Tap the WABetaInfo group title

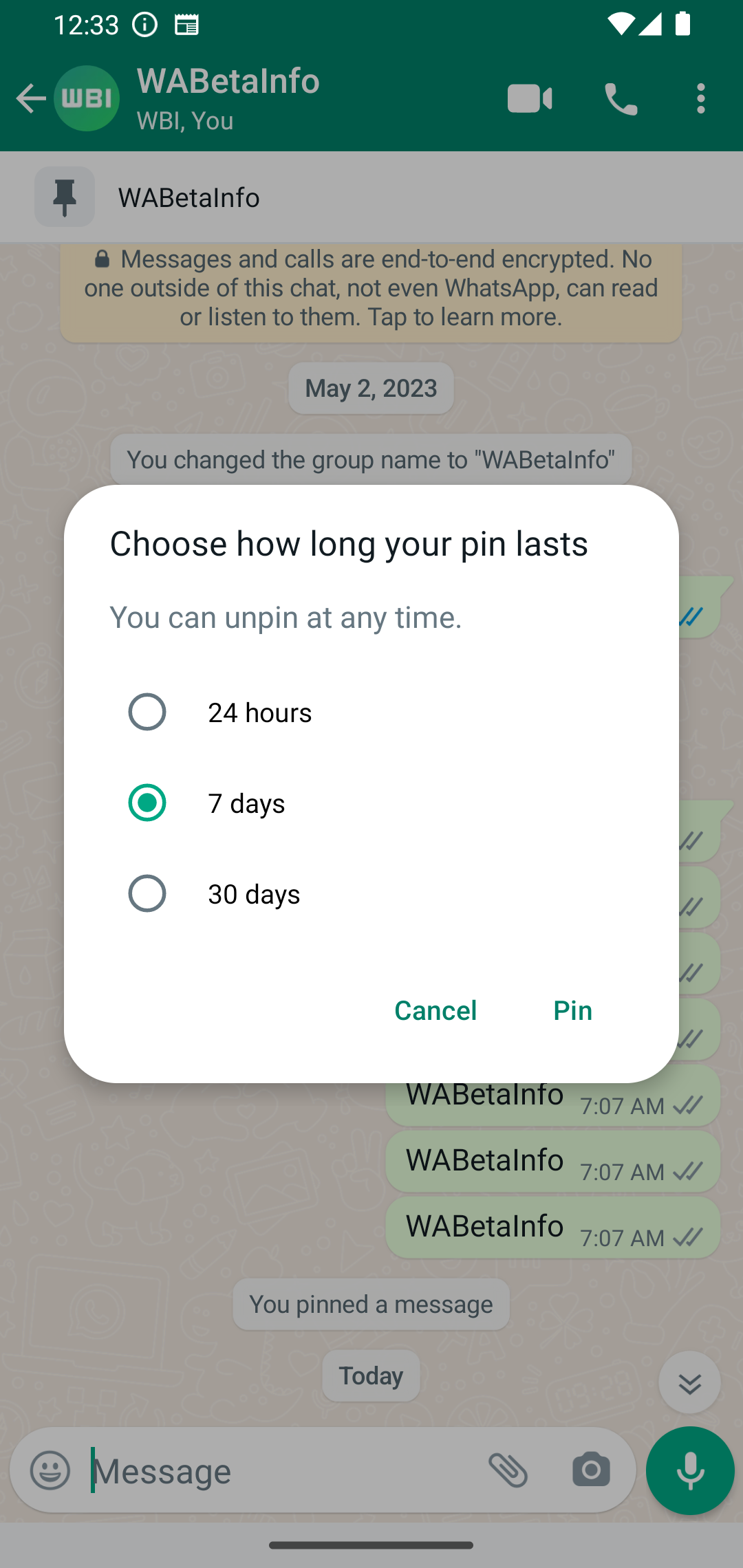(x=228, y=80)
